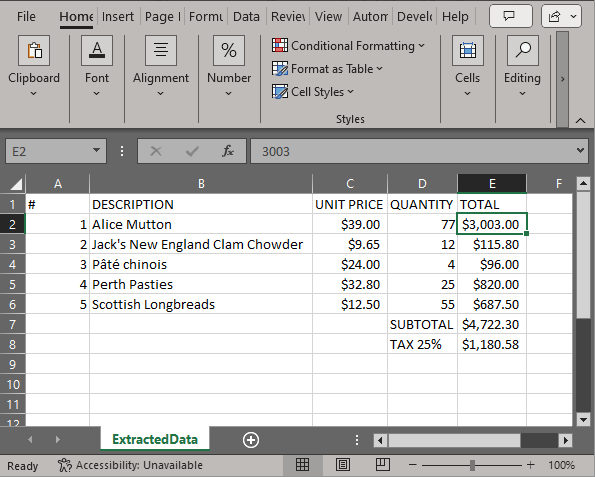Expand the formula bar chevron
This screenshot has height=477, width=595.
click(x=580, y=151)
